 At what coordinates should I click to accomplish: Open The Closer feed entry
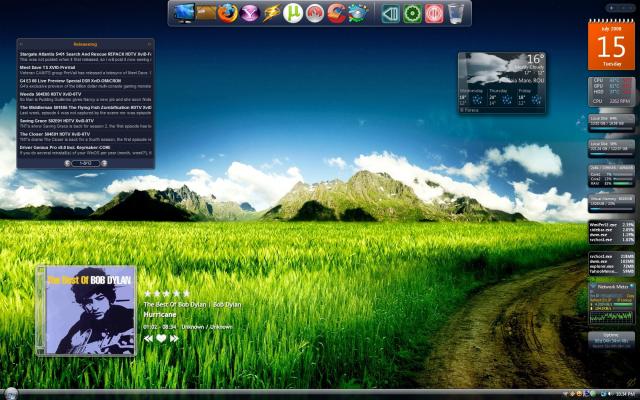[x=86, y=137]
